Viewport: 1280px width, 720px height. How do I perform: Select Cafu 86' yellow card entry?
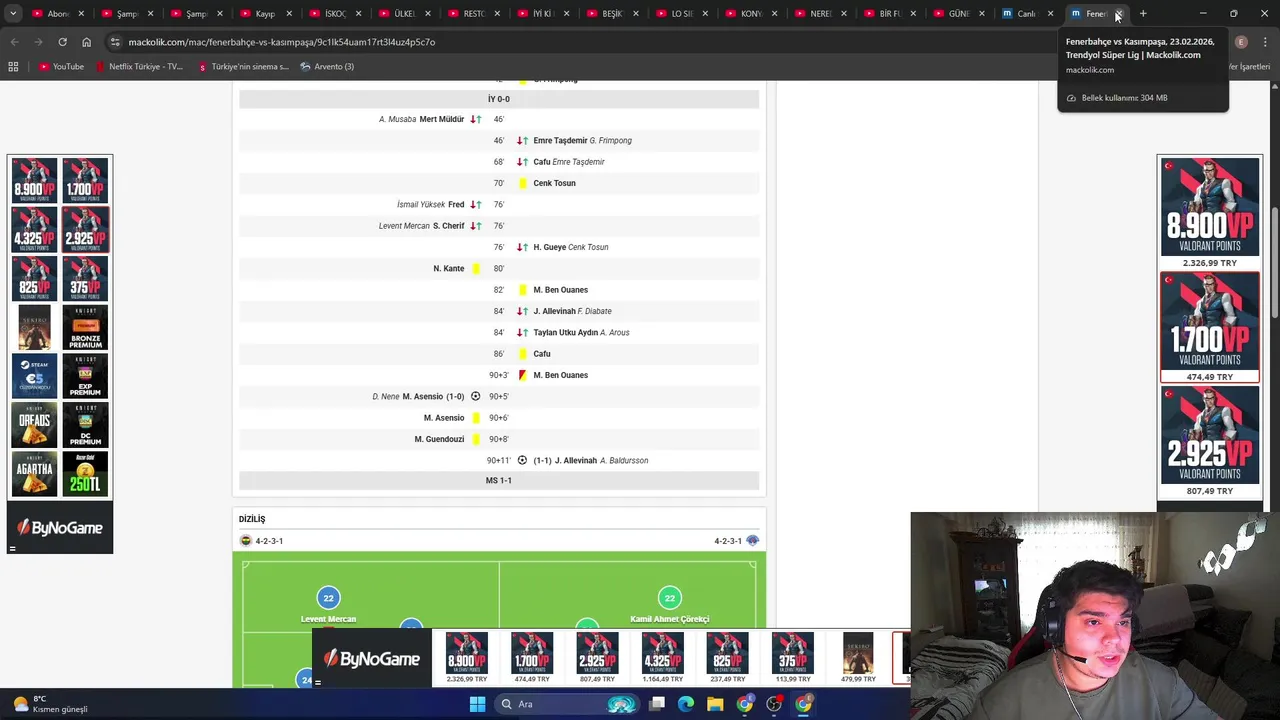[542, 354]
